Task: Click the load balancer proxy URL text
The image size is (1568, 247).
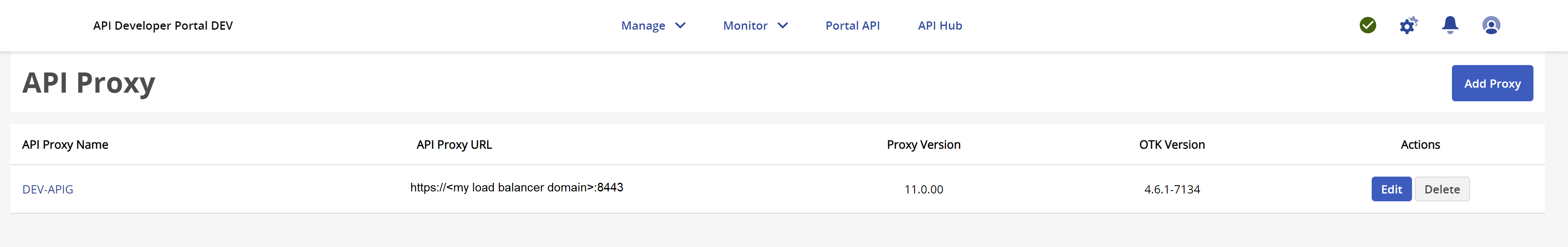Action: point(516,187)
